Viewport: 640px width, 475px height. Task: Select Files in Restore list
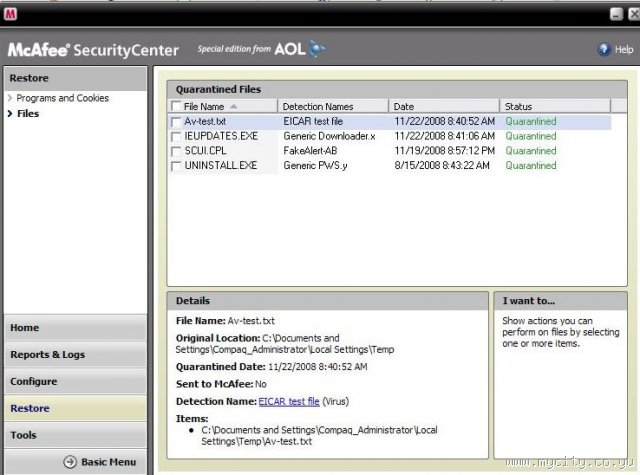coord(28,113)
